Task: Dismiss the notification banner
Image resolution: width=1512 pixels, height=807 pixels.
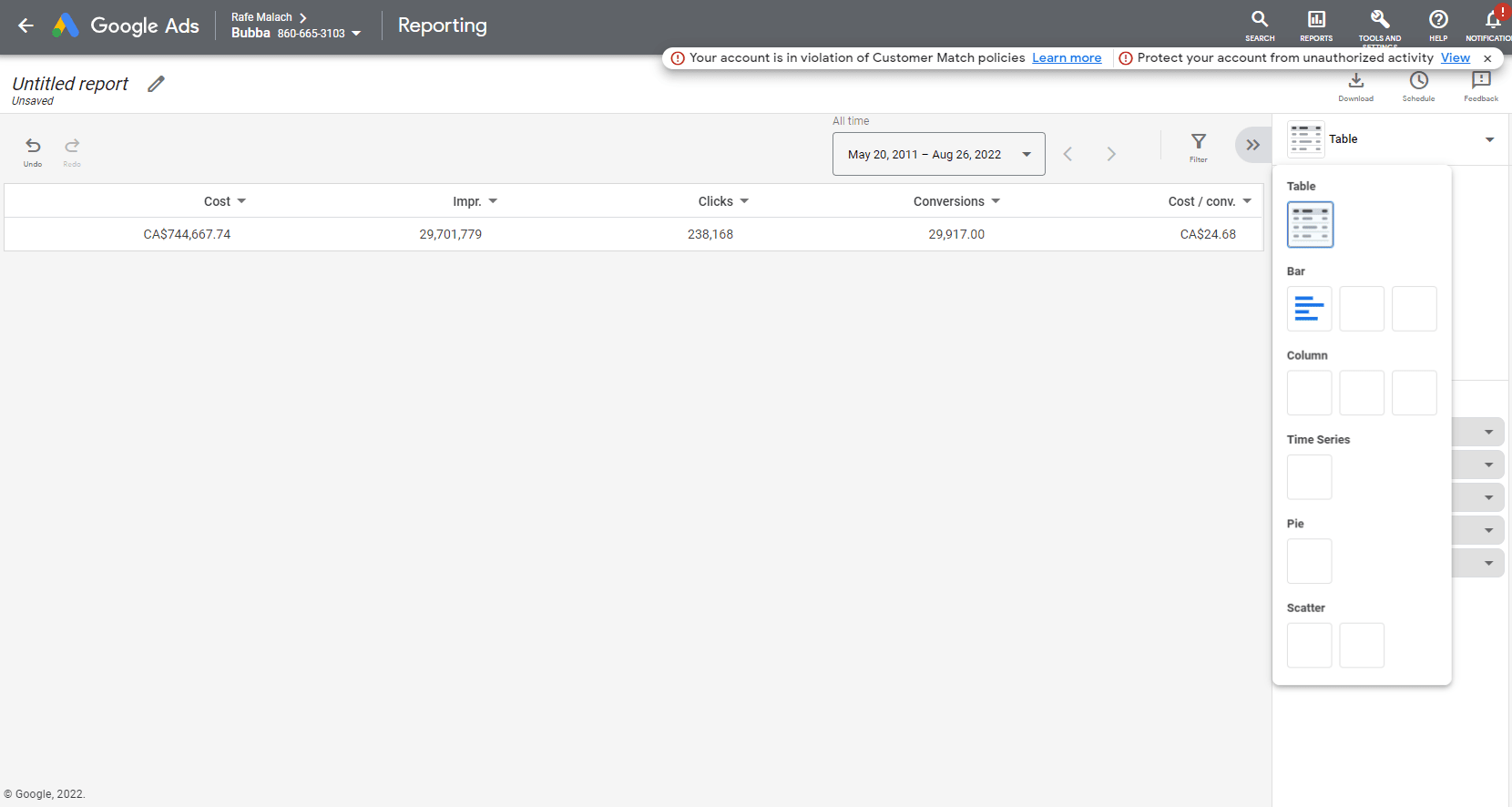Action: coord(1487,58)
